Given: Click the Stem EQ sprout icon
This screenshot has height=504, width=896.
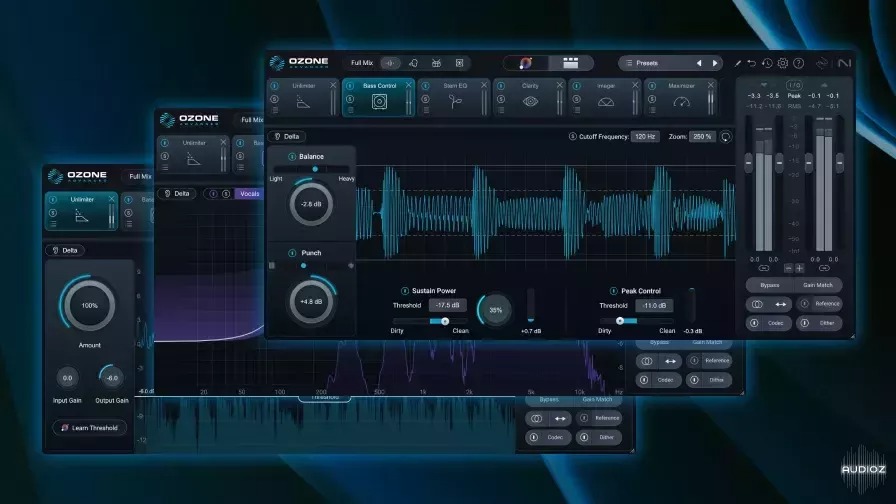Looking at the screenshot, I should click(455, 102).
